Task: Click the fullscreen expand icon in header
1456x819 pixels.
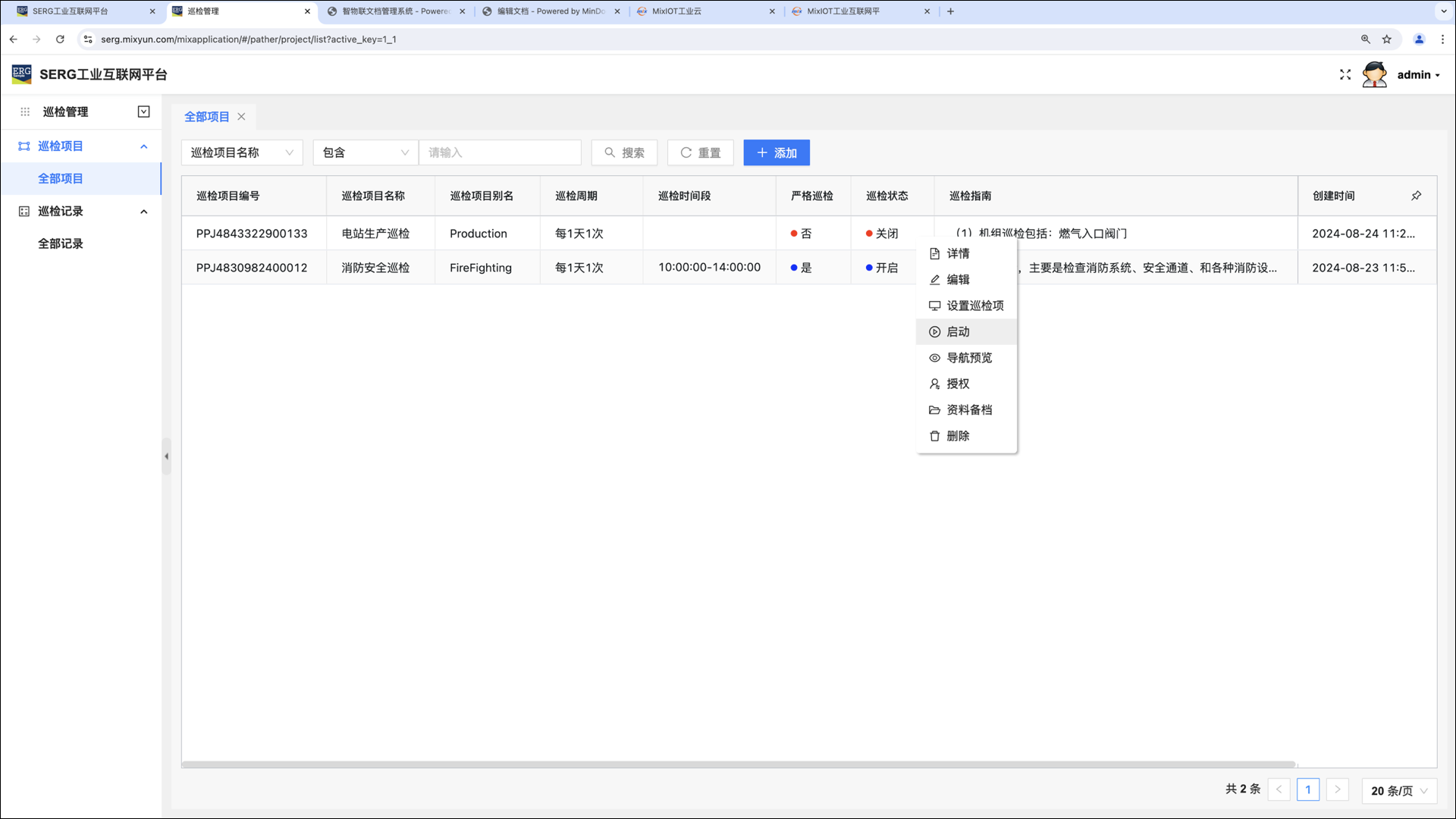Action: click(1345, 74)
